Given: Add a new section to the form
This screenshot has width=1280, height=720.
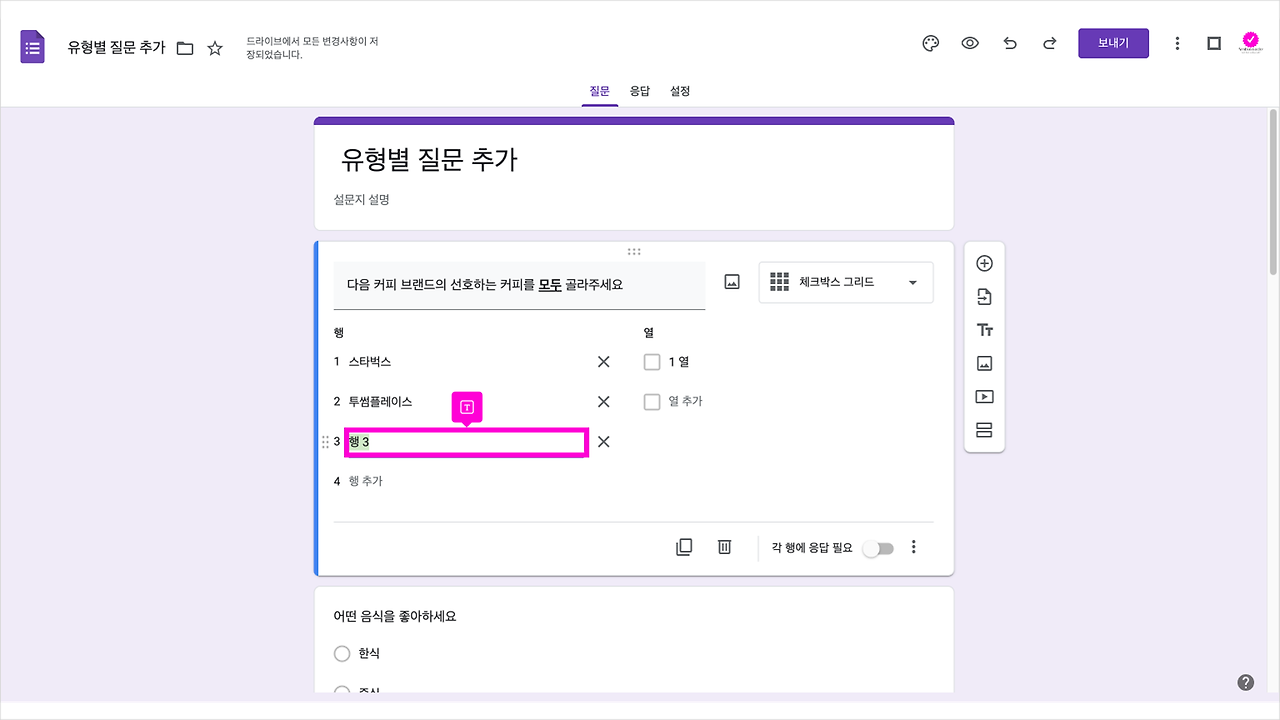Looking at the screenshot, I should click(984, 430).
